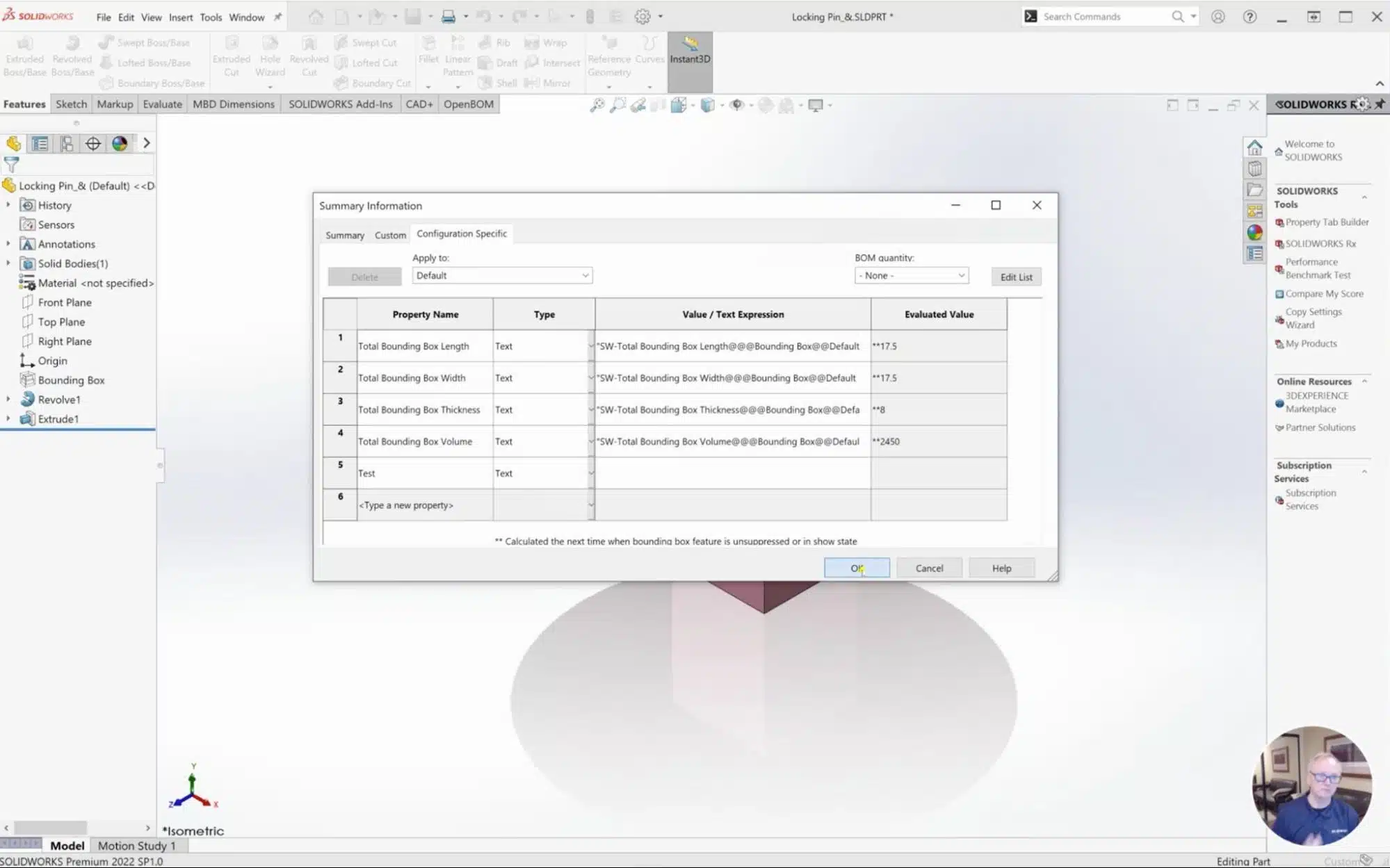This screenshot has width=1390, height=868.
Task: Click OK in the Summary Information dialog
Action: 857,568
